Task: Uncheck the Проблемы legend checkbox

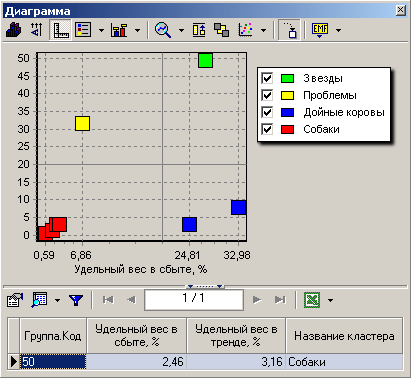Action: pos(267,95)
